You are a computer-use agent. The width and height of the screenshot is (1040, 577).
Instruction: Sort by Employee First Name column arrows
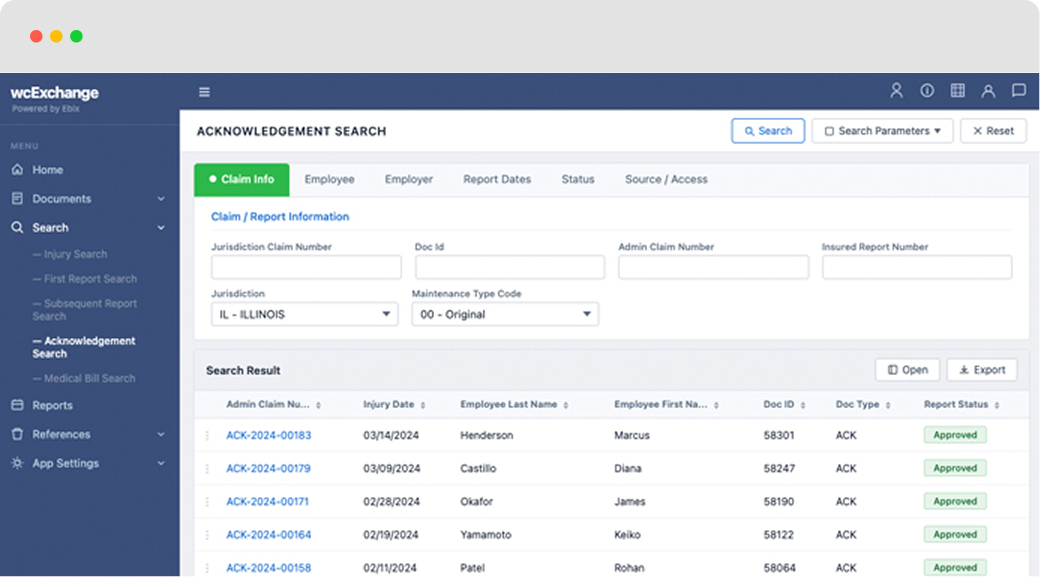tap(716, 405)
